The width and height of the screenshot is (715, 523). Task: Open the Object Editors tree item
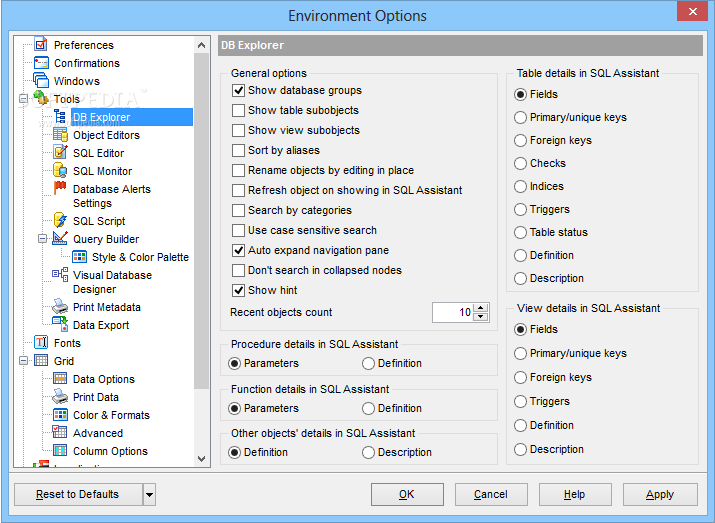point(106,135)
